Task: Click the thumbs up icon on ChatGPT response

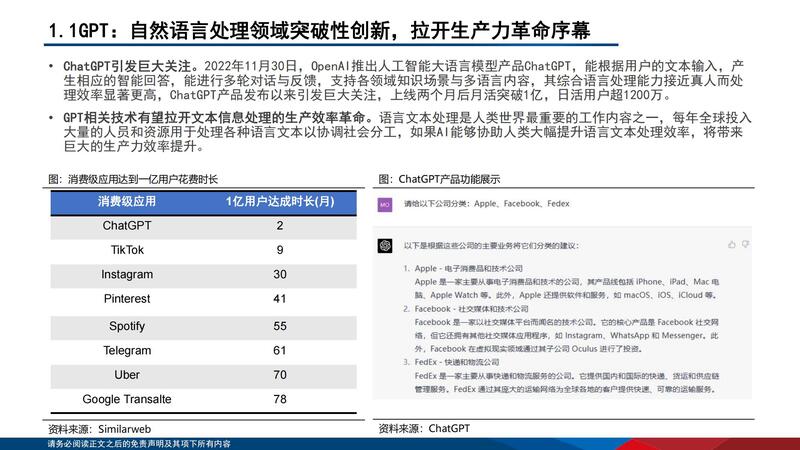Action: (x=734, y=244)
